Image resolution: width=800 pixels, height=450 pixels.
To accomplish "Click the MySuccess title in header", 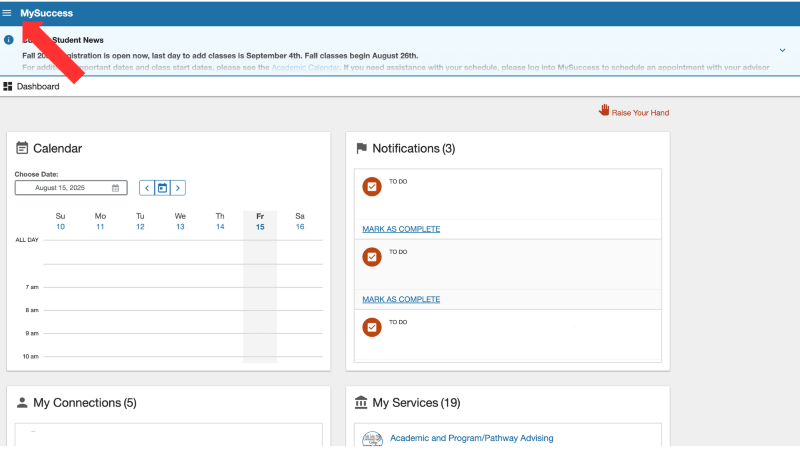I will [46, 13].
